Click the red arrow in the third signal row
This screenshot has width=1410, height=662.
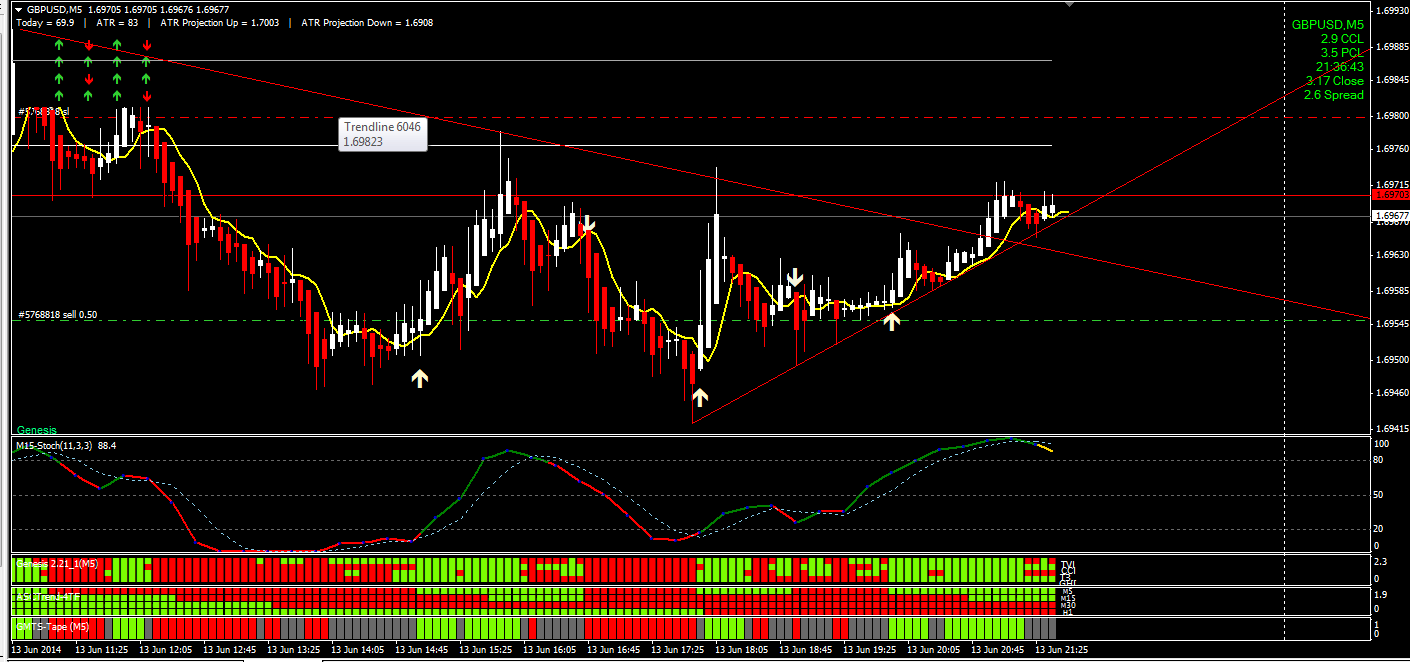point(88,79)
